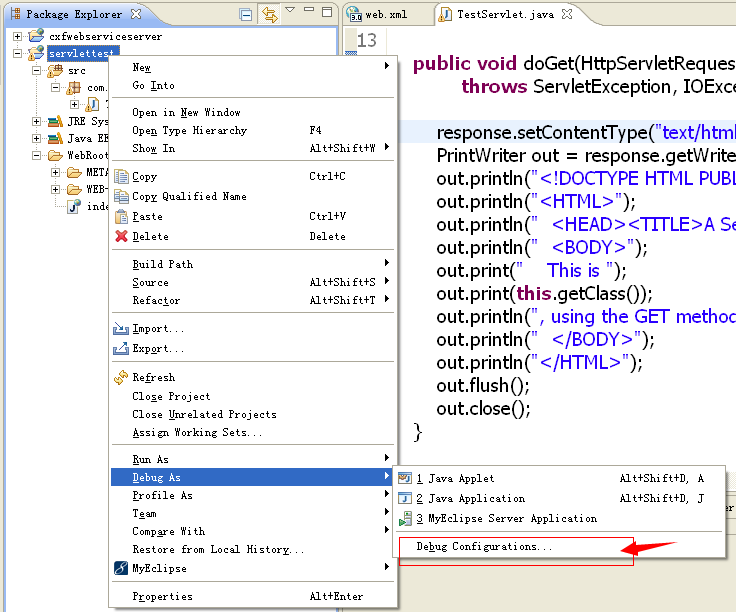This screenshot has height=612, width=736.
Task: Expand the JRE System Library node
Action: 37,122
